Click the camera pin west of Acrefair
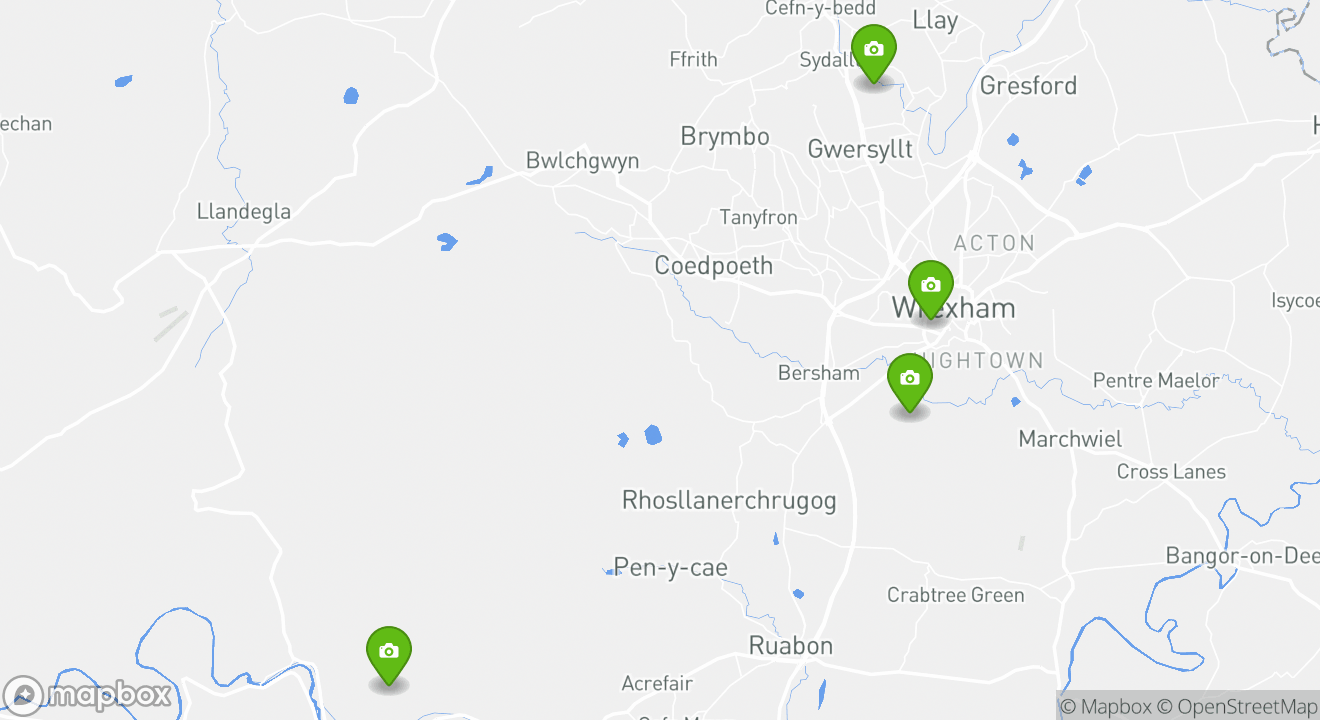Screen dimensions: 1320x720 click(389, 654)
